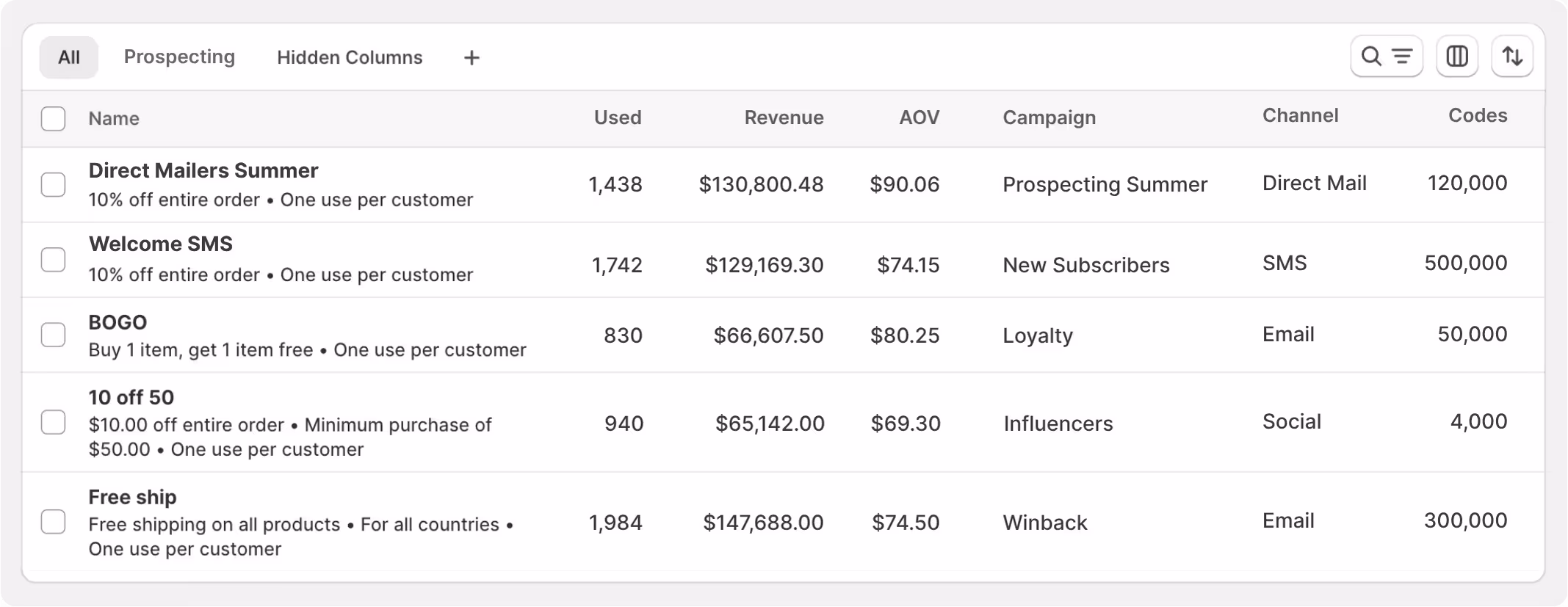This screenshot has height=607, width=1568.
Task: Toggle the select-all checkbox in header
Action: click(53, 118)
